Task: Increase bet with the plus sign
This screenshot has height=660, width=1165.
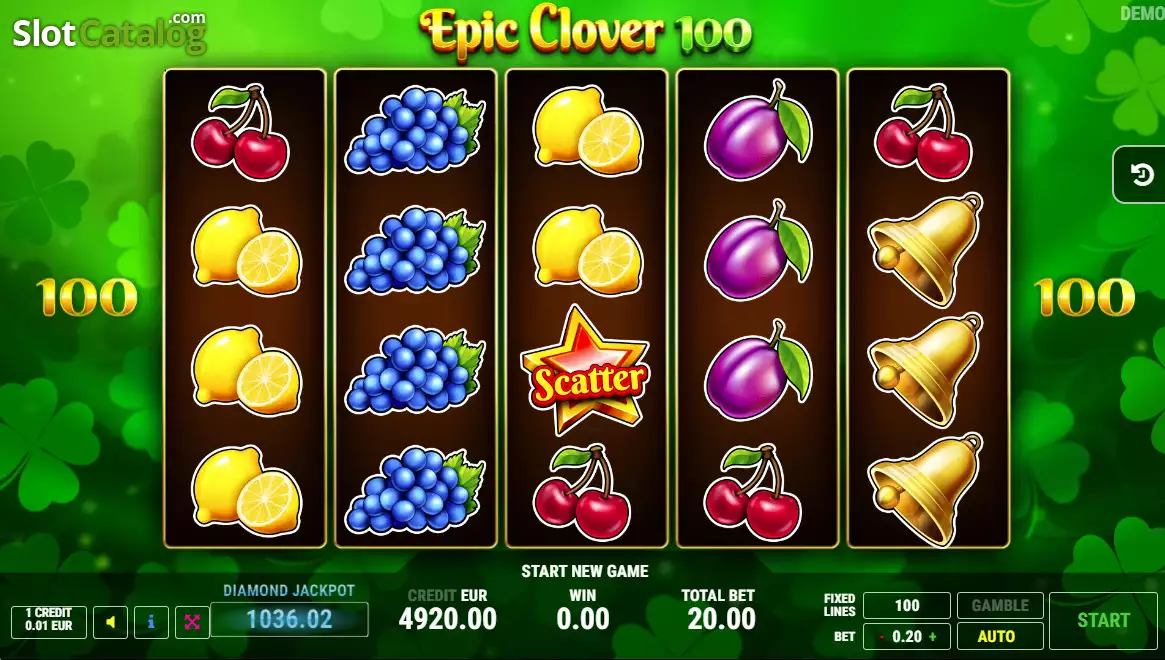Action: tap(932, 637)
